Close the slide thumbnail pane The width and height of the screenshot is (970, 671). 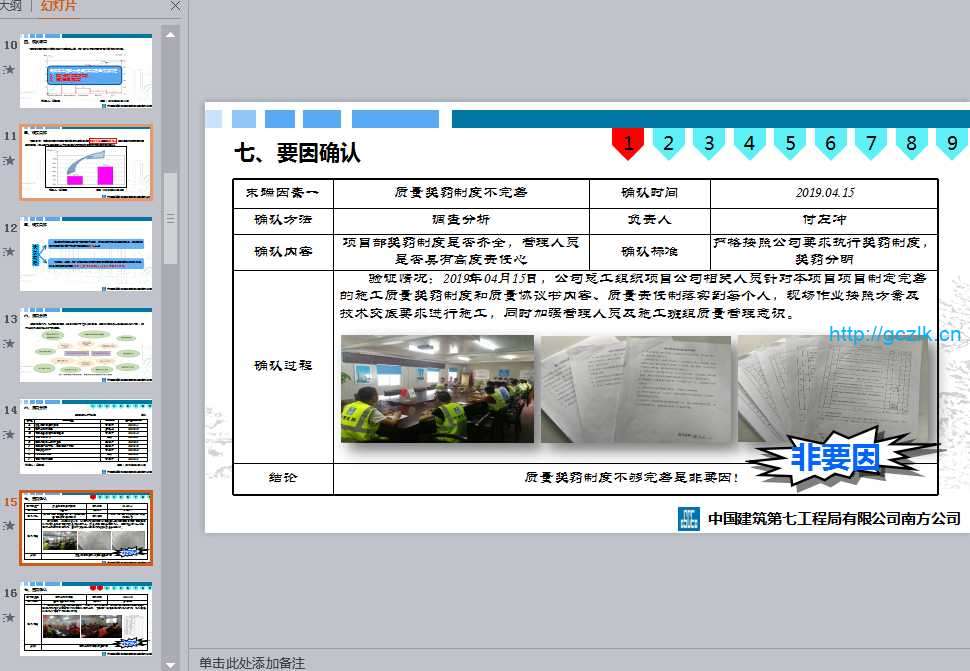176,6
